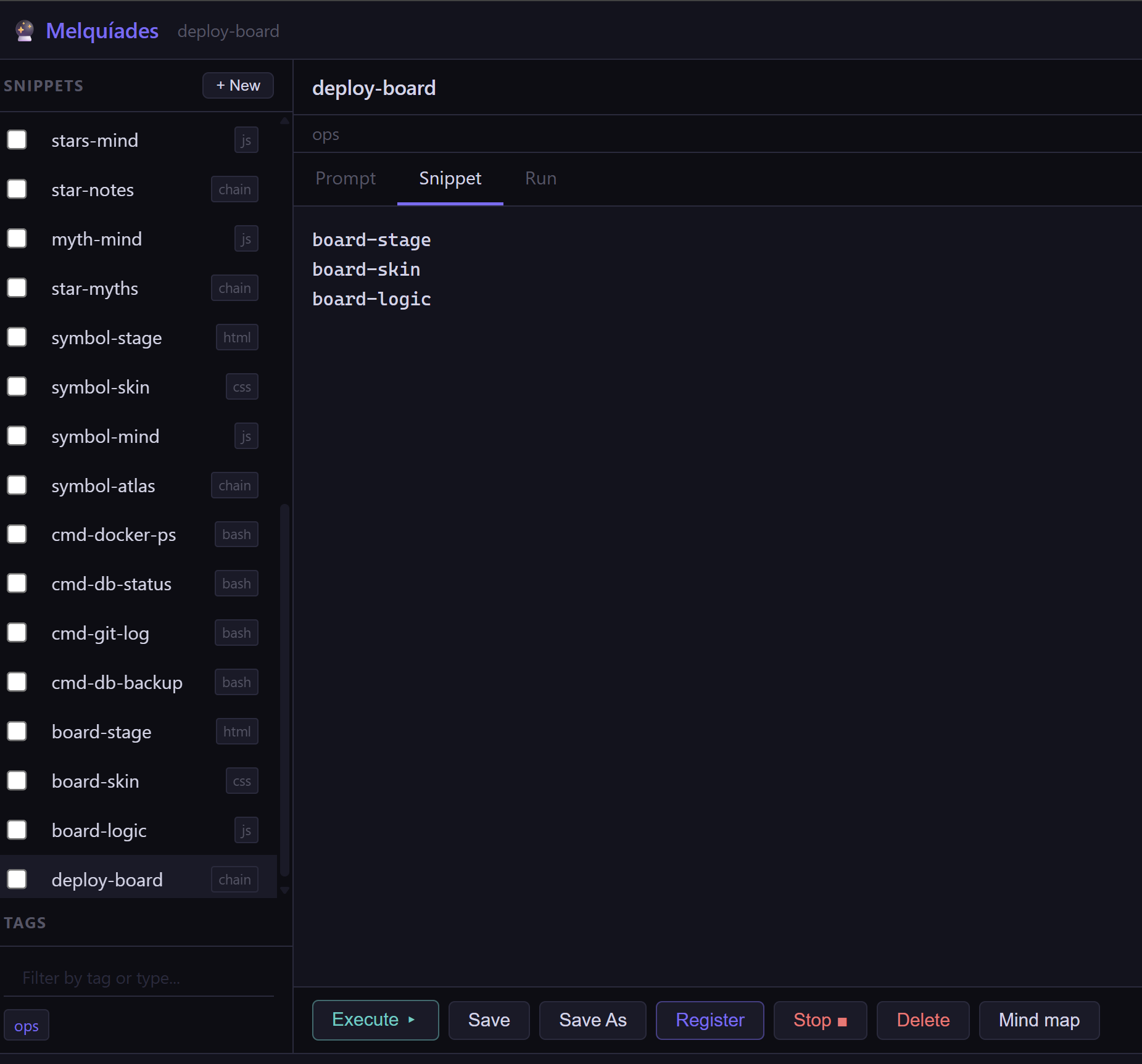The width and height of the screenshot is (1142, 1064).
Task: Open the star-notes snippet
Action: click(93, 190)
